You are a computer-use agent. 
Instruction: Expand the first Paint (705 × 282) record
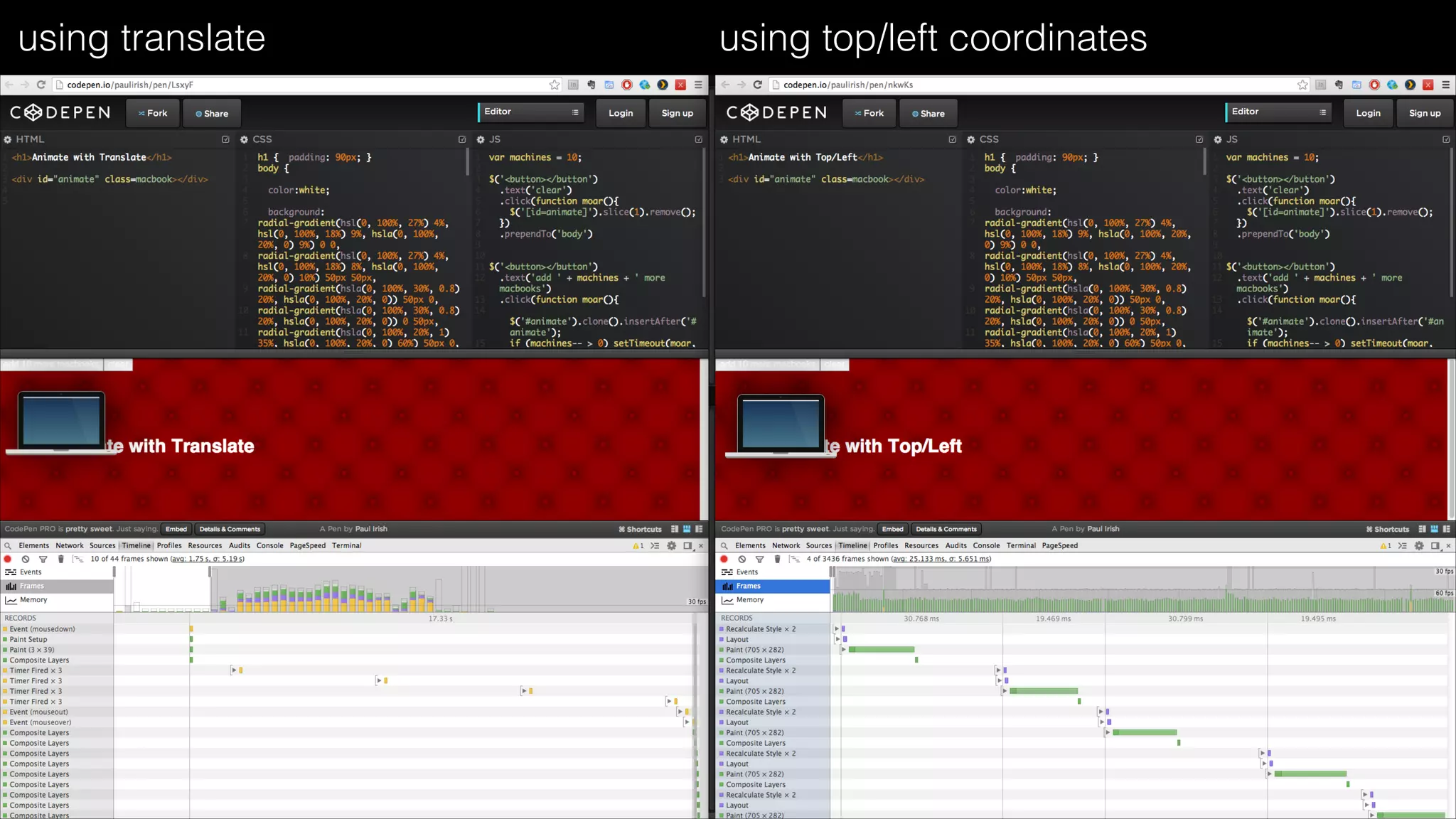tap(843, 650)
